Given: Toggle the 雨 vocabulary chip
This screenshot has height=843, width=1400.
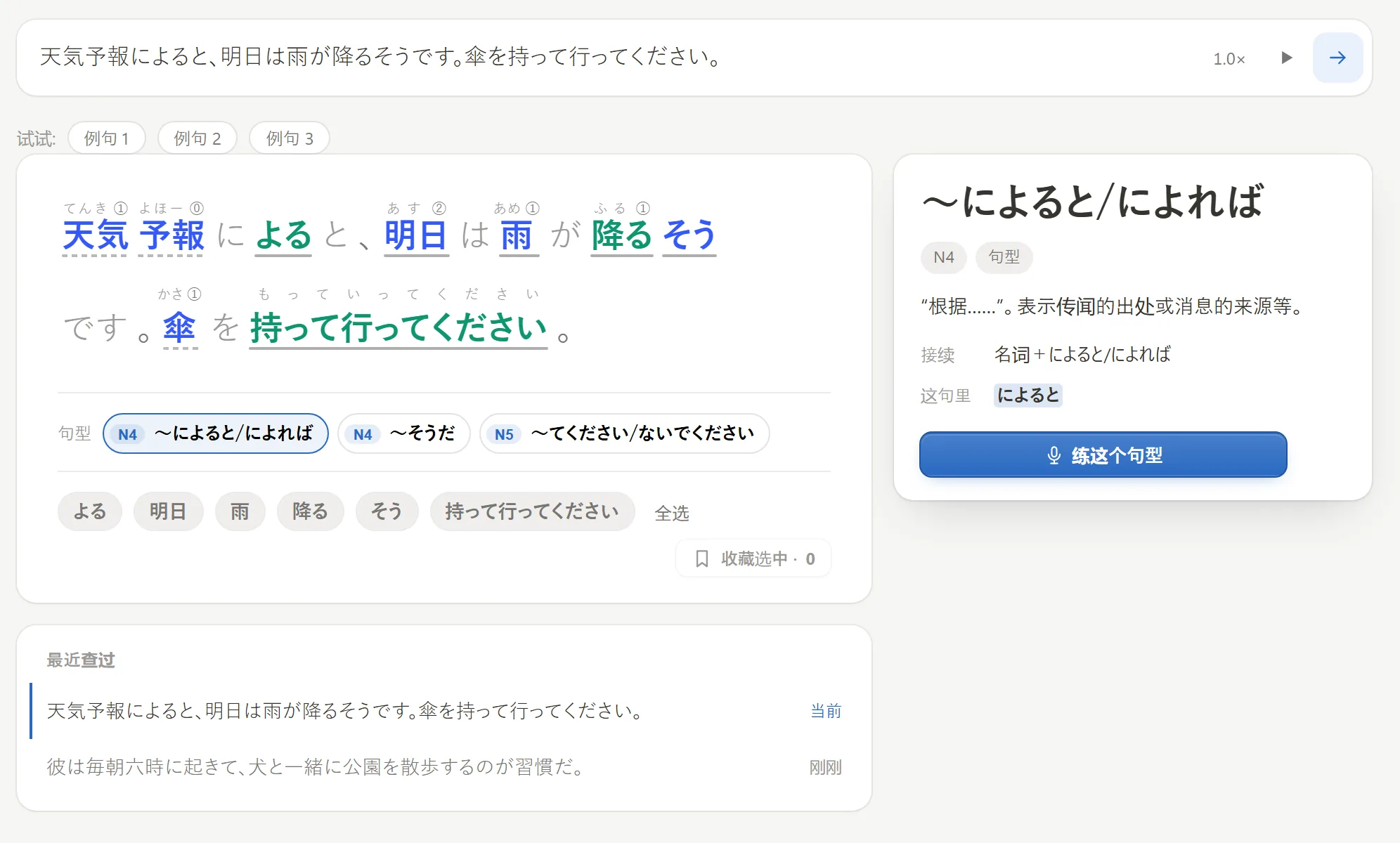Looking at the screenshot, I should (x=240, y=511).
